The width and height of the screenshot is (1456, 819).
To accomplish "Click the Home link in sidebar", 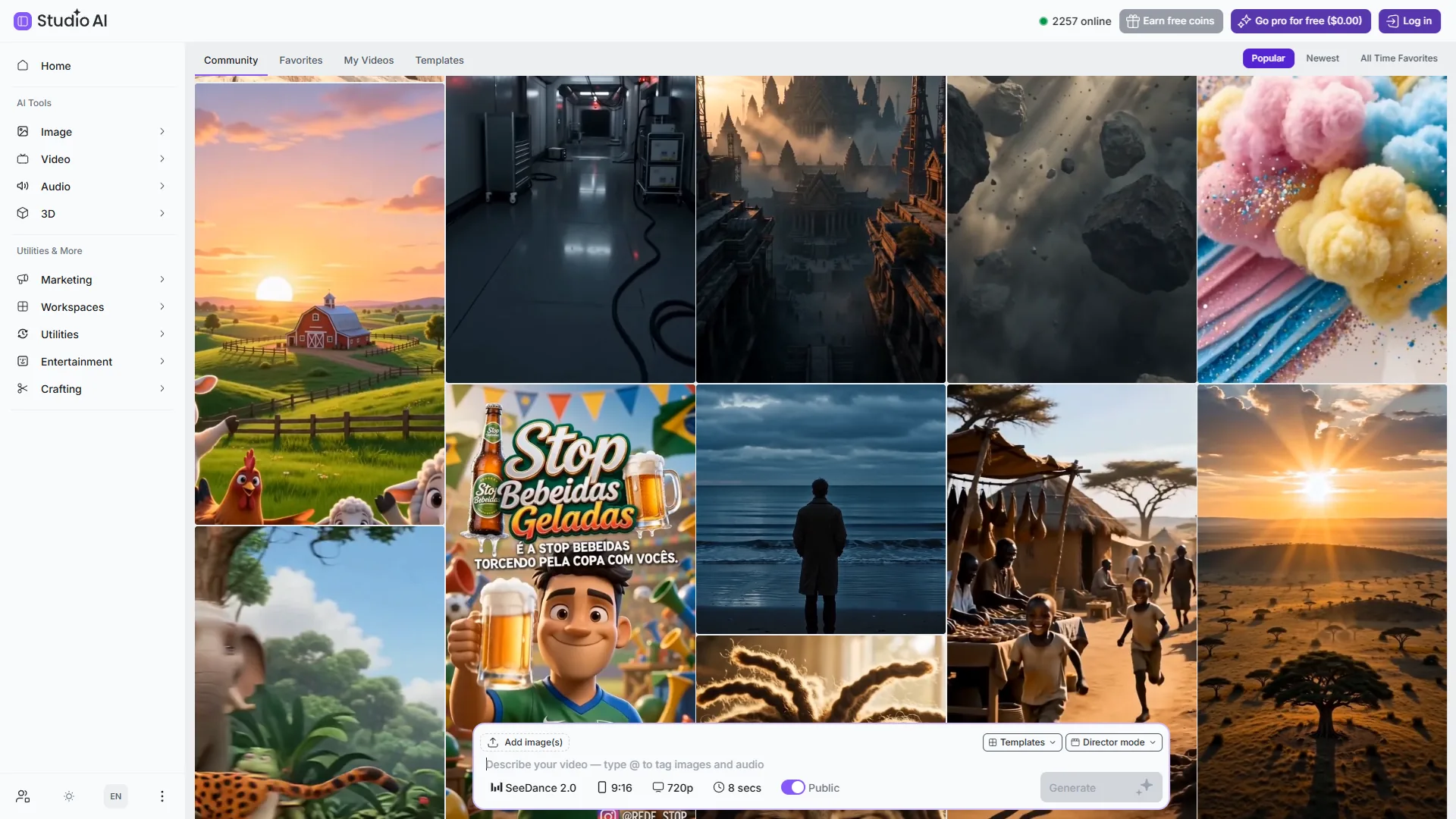I will [x=92, y=65].
